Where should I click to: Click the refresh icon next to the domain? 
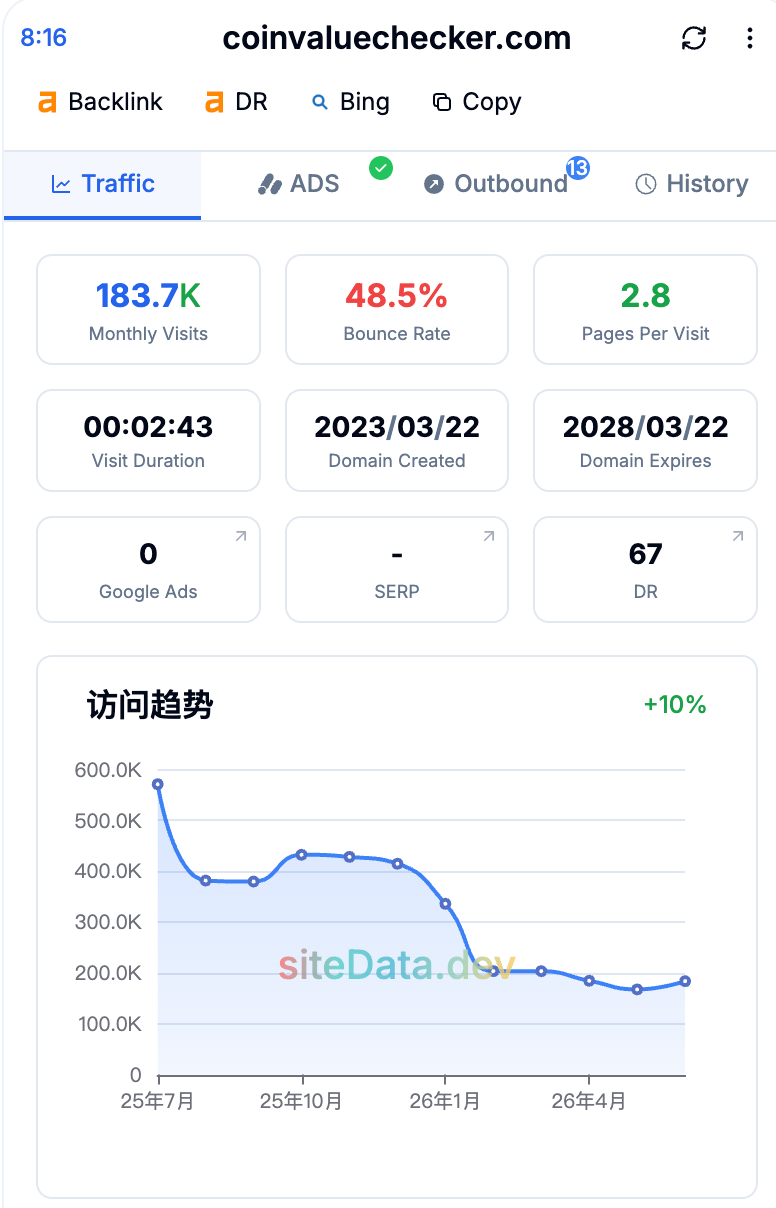pyautogui.click(x=694, y=38)
